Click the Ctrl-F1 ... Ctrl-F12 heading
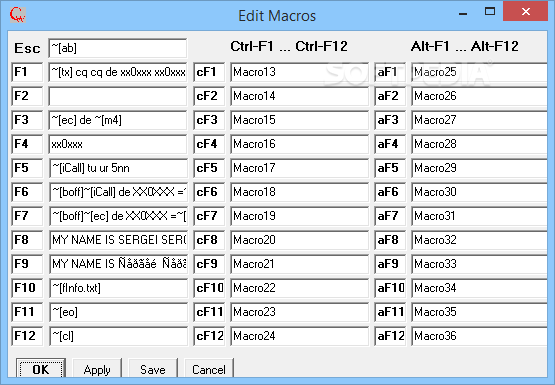This screenshot has width=555, height=385. [289, 46]
